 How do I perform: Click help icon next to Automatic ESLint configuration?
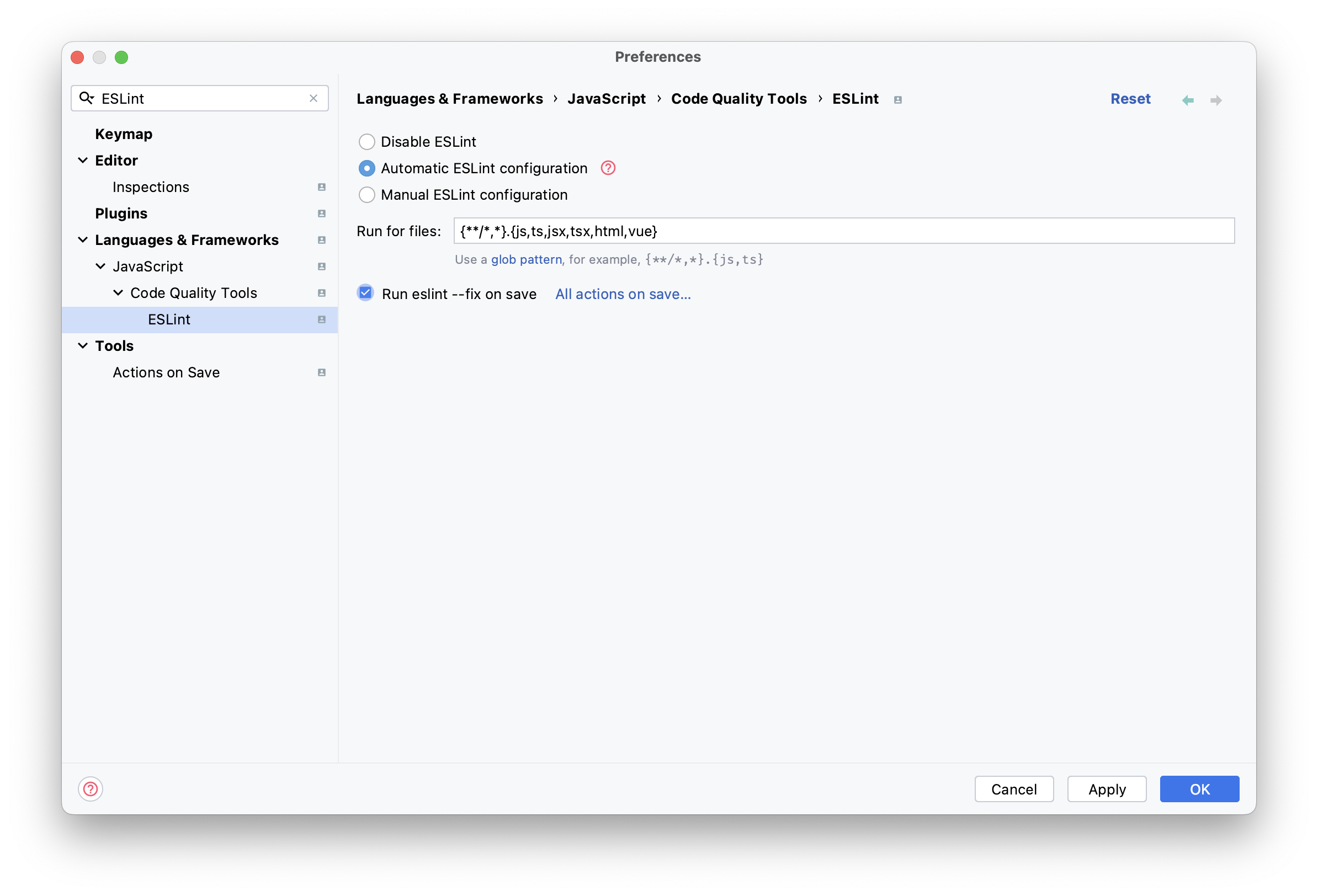608,168
